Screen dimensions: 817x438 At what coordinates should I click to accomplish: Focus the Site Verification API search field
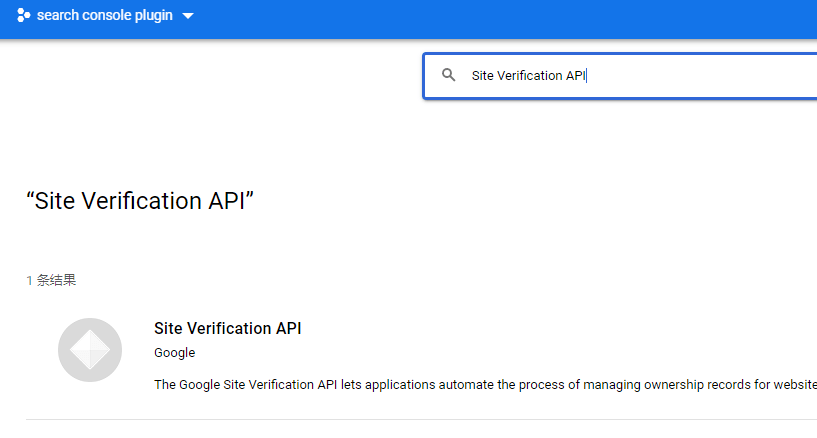coord(621,76)
